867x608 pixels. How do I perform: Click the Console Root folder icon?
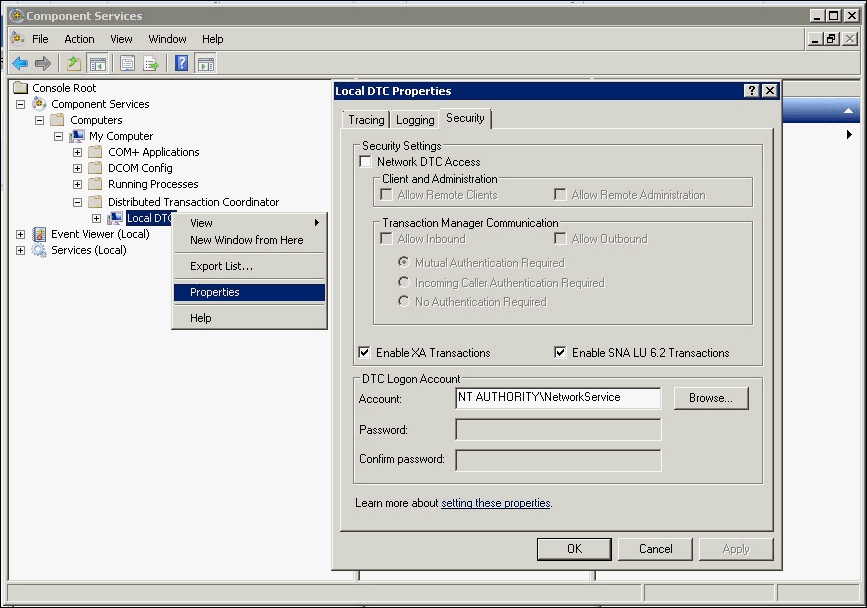click(x=20, y=87)
